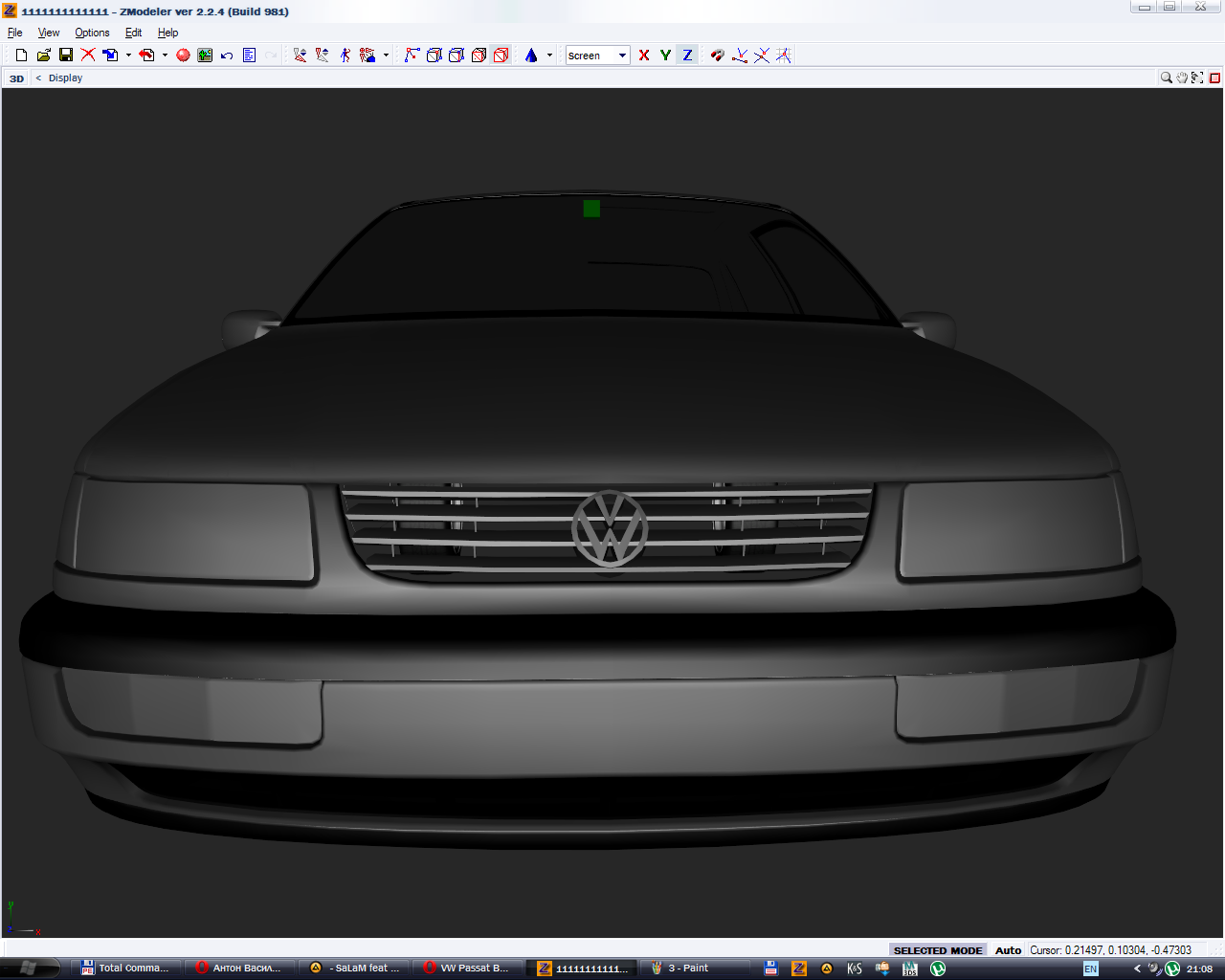Save the model with the floppy disk icon
Viewport: 1225px width, 980px height.
pyautogui.click(x=66, y=56)
